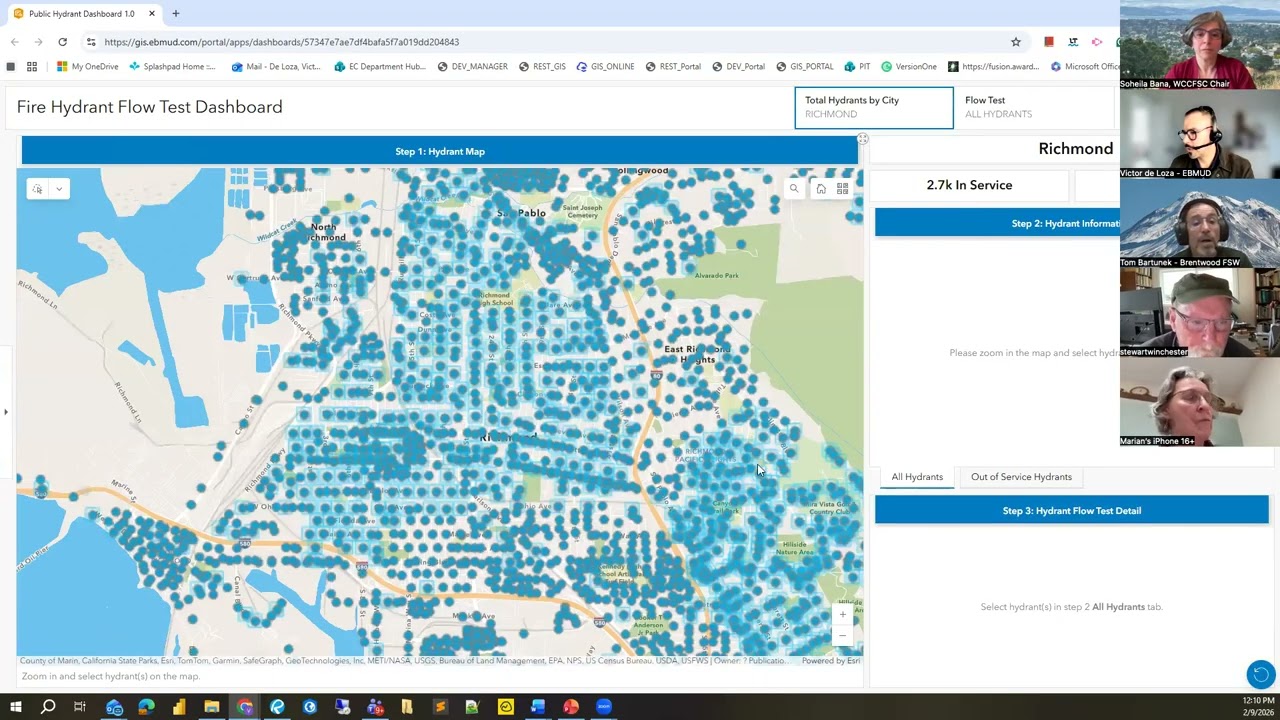The height and width of the screenshot is (720, 1280).
Task: Reload the page
Action: pyautogui.click(x=62, y=42)
